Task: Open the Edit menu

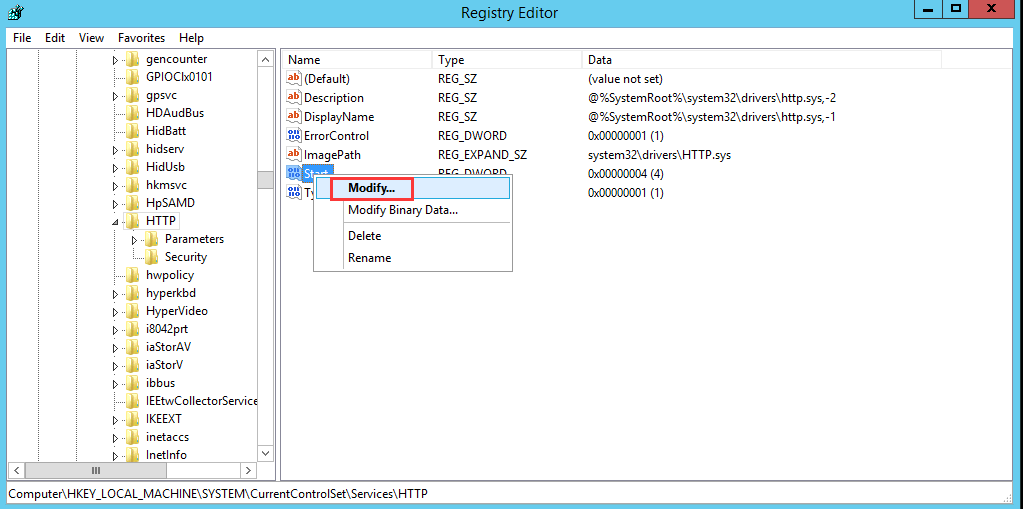Action: click(x=55, y=38)
